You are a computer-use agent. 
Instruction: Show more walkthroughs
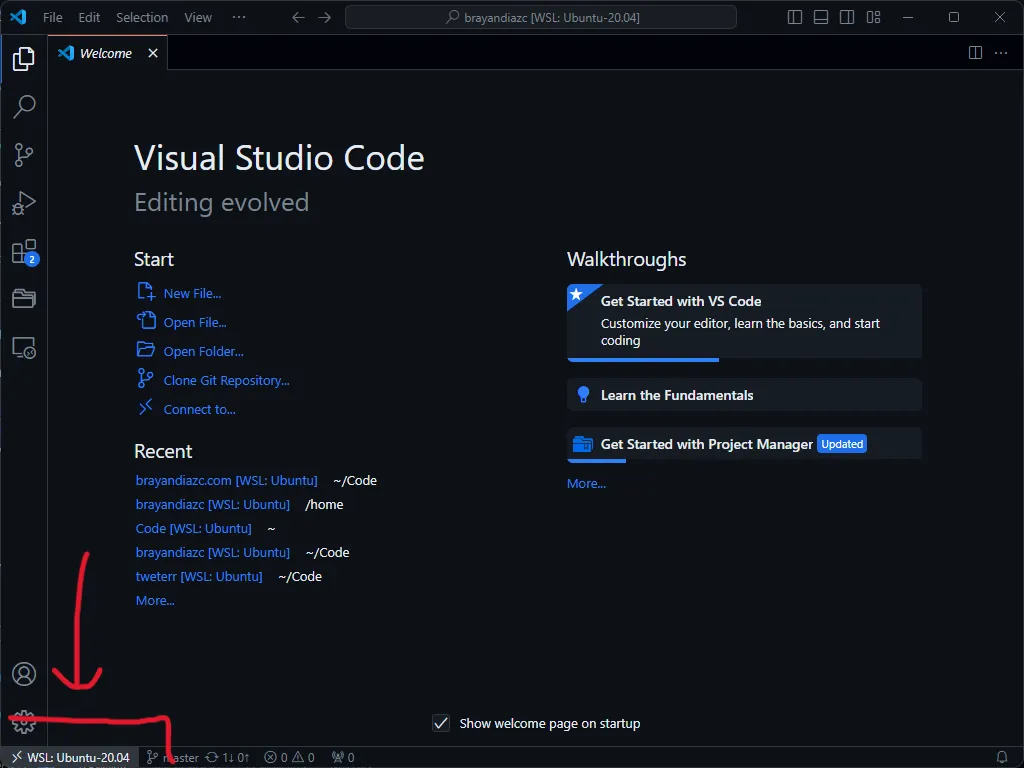point(586,484)
